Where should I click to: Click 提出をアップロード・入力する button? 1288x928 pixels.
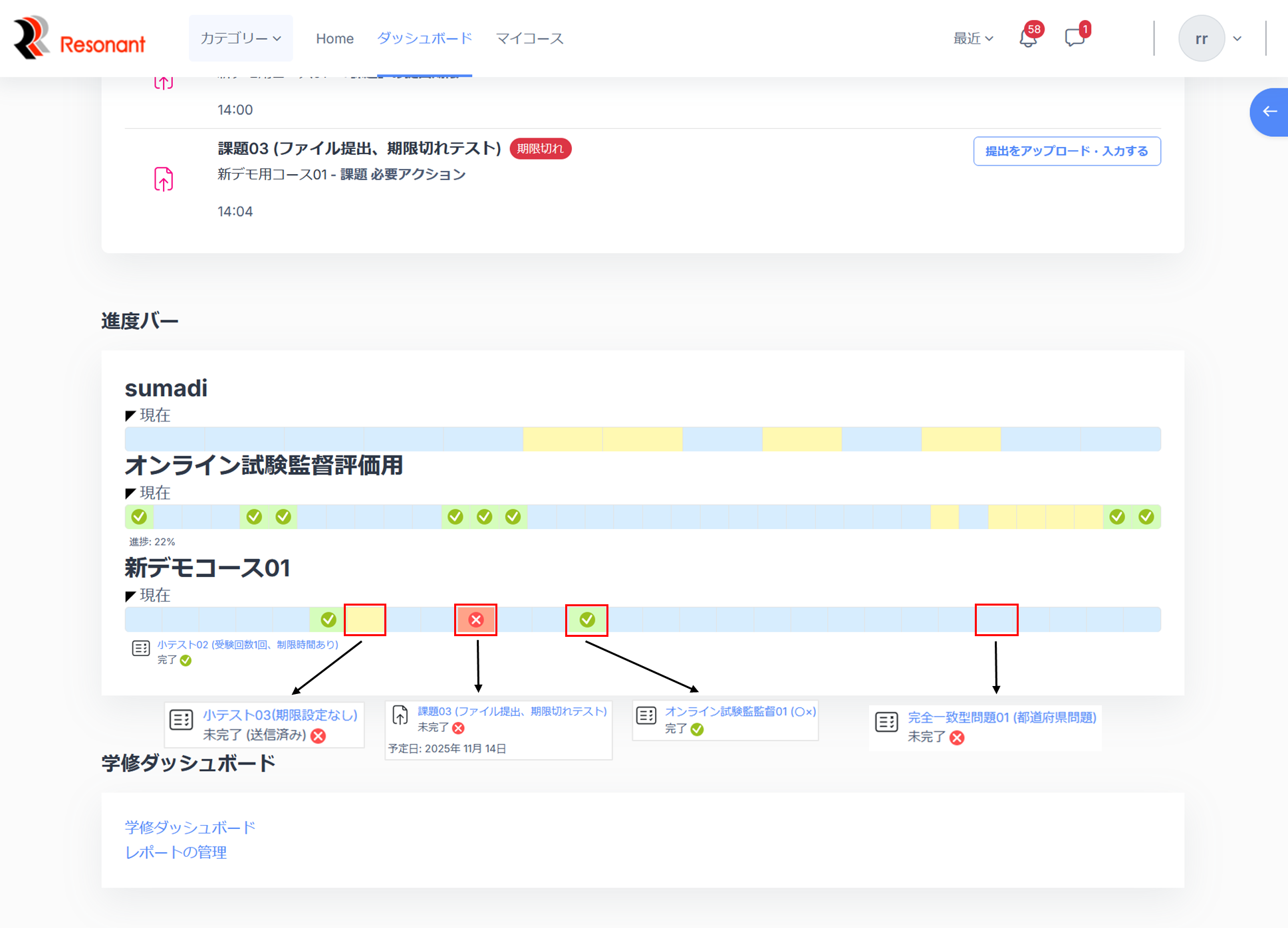click(1067, 151)
